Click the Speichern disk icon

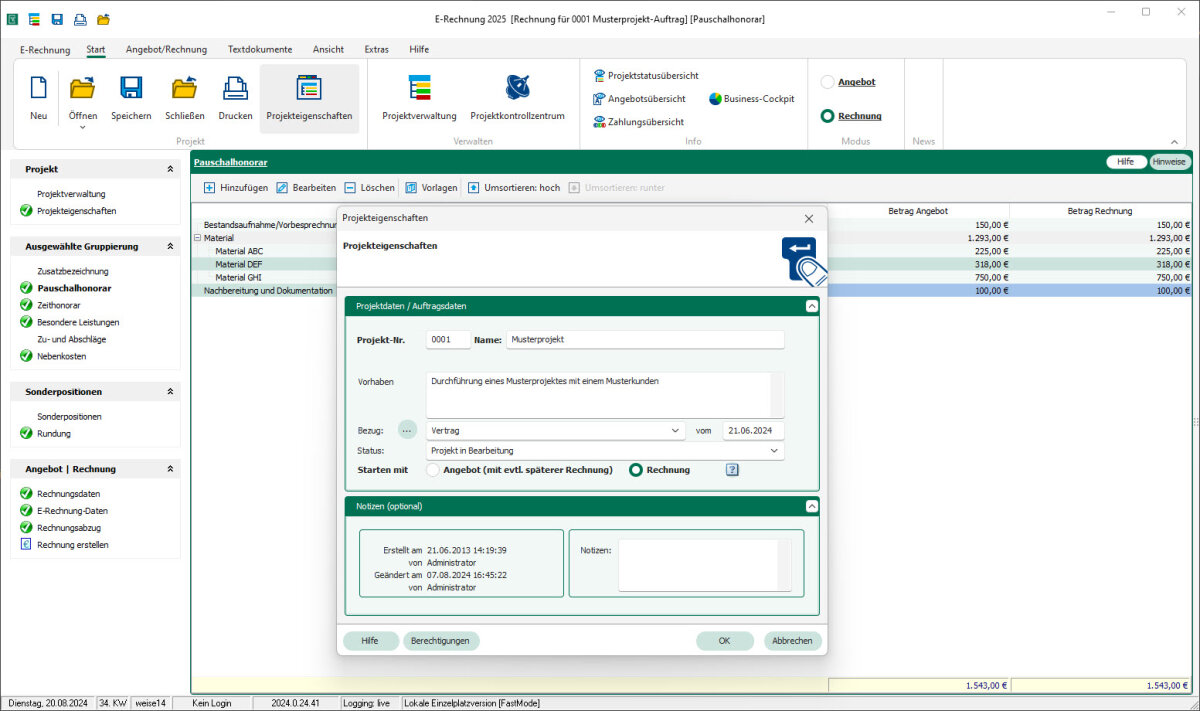131,88
